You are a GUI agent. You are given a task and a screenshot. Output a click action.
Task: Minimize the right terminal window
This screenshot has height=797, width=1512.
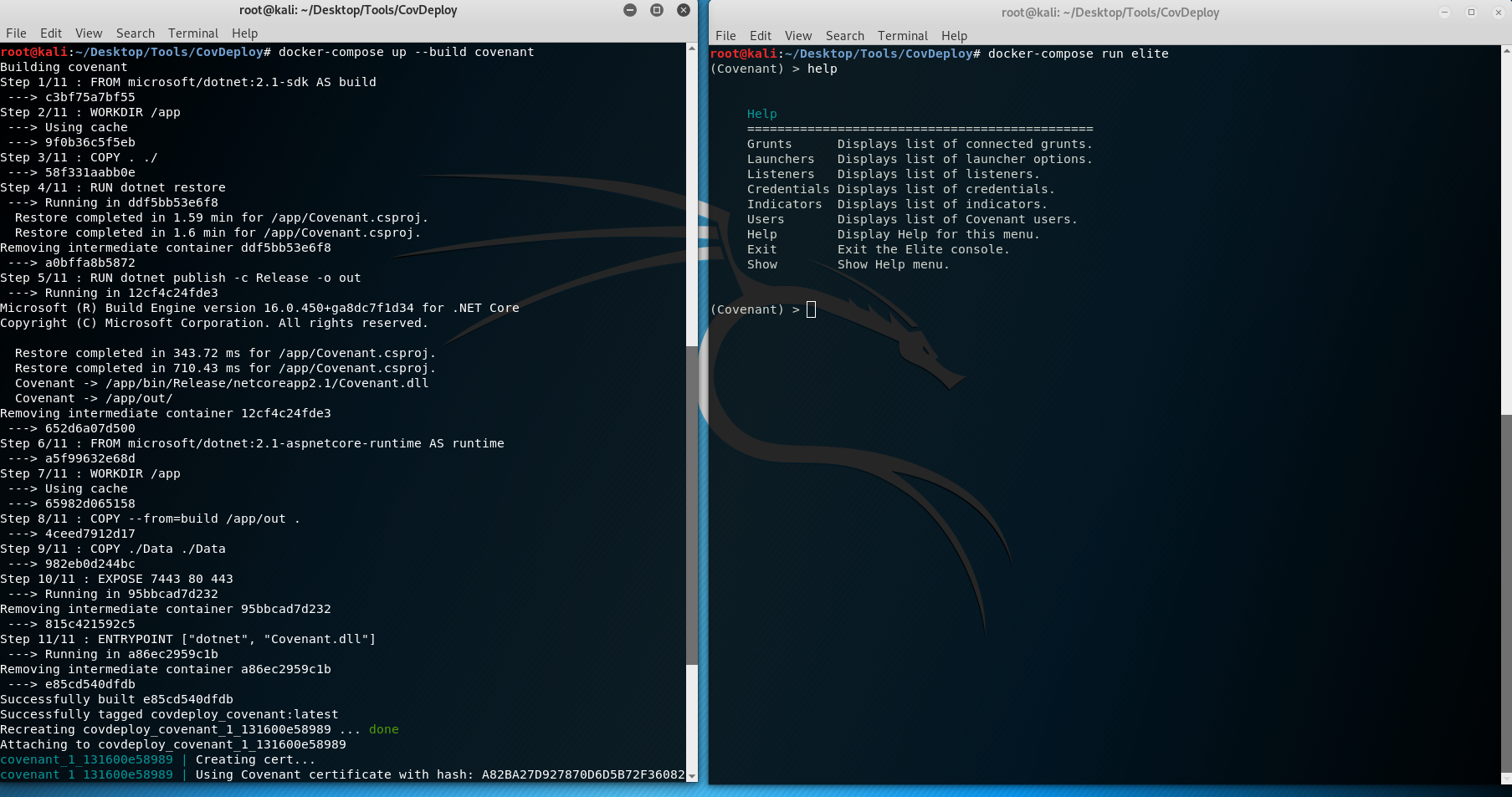tap(1444, 13)
